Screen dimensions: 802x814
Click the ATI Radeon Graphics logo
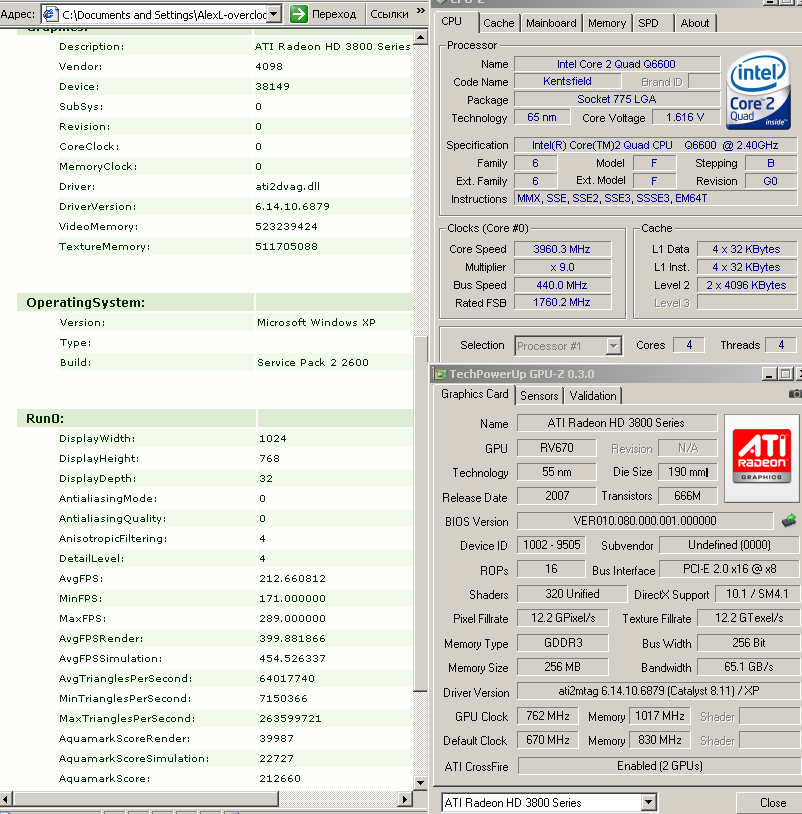(762, 457)
